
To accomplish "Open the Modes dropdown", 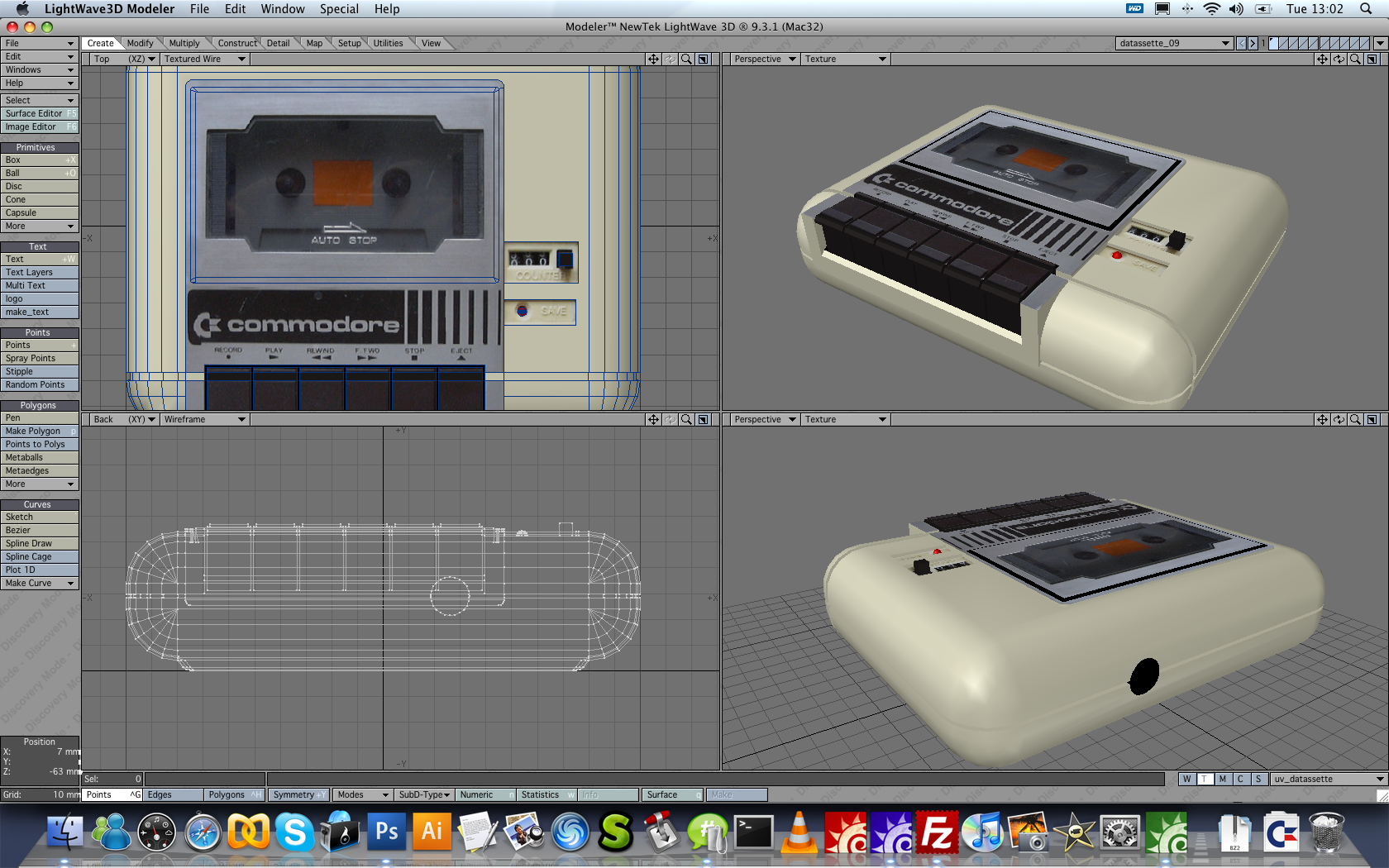I will tap(362, 794).
